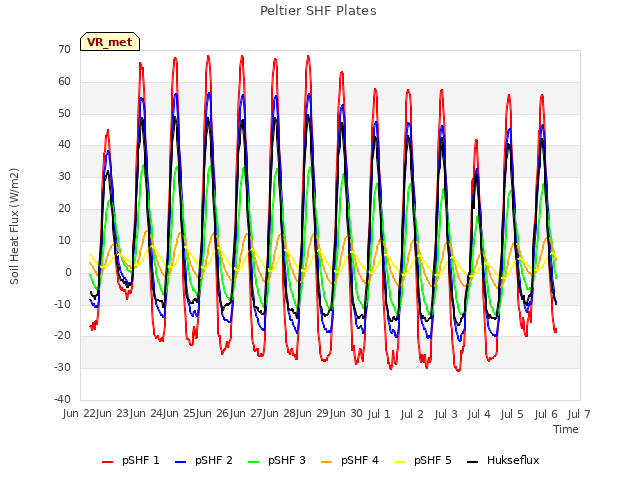This screenshot has width=640, height=480.
Task: Click the VR_met annotation label
Action: [110, 42]
